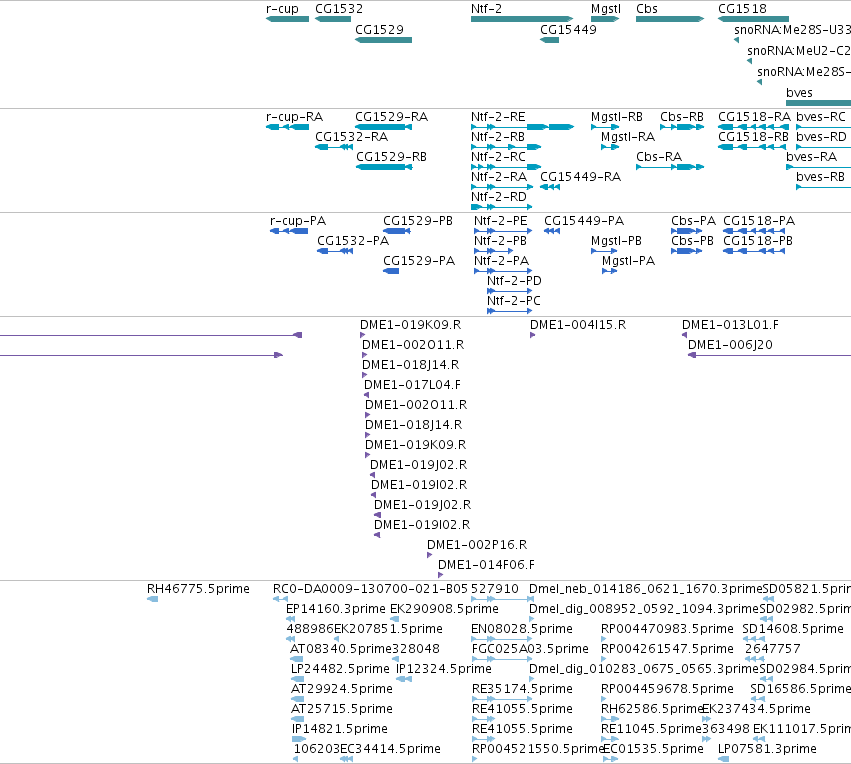Screen dimensions: 851x764
Task: Select the CG1518 gene label
Action: click(742, 9)
